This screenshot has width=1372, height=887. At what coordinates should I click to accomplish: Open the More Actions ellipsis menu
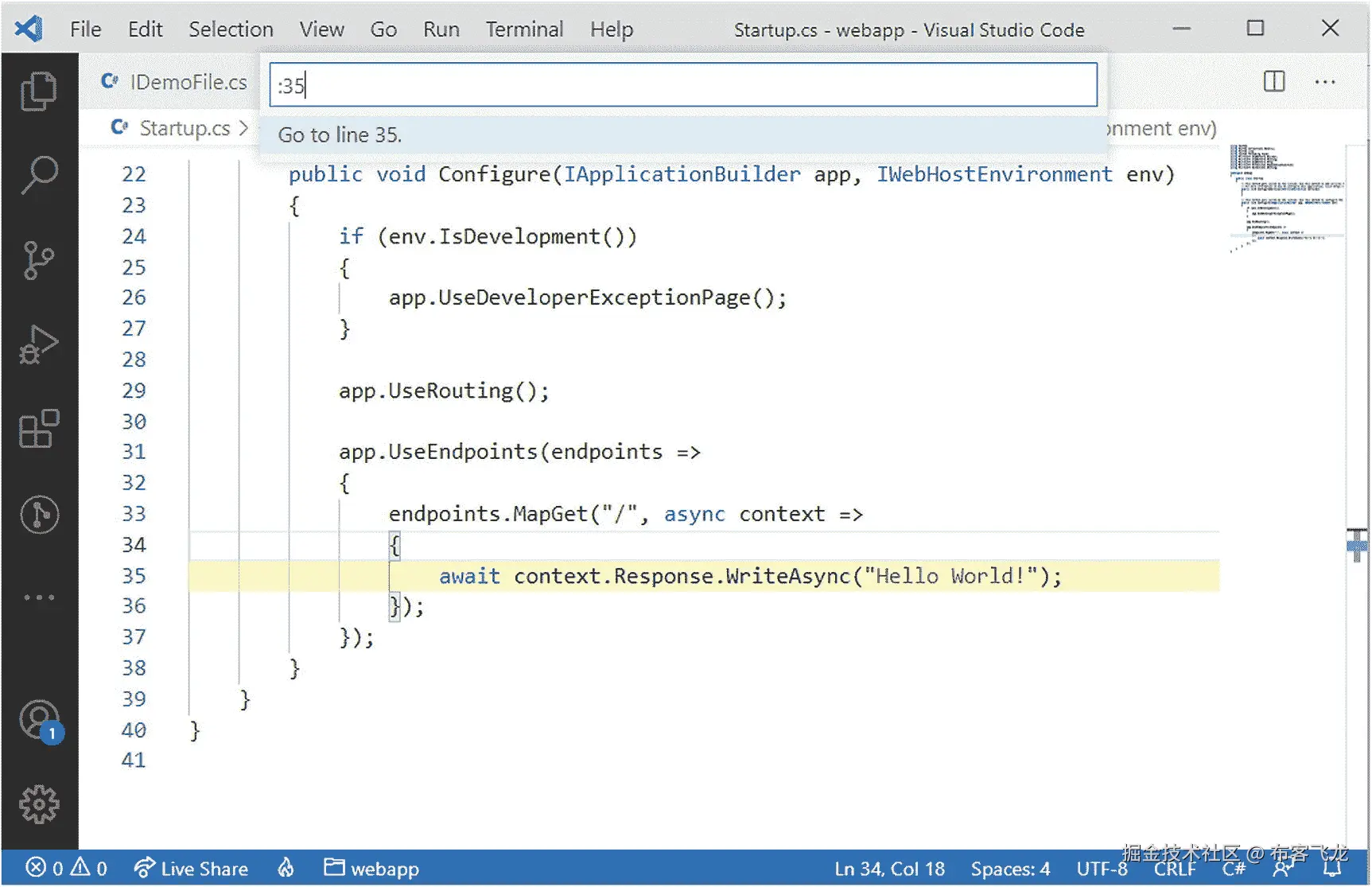pos(1325,81)
